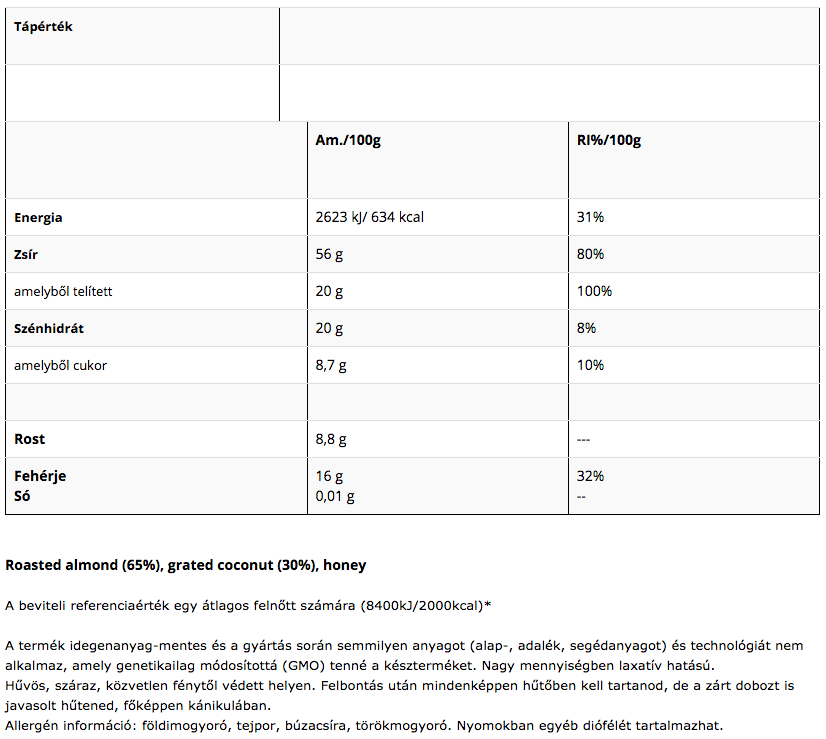Click the 80% fat reference value

coord(590,254)
